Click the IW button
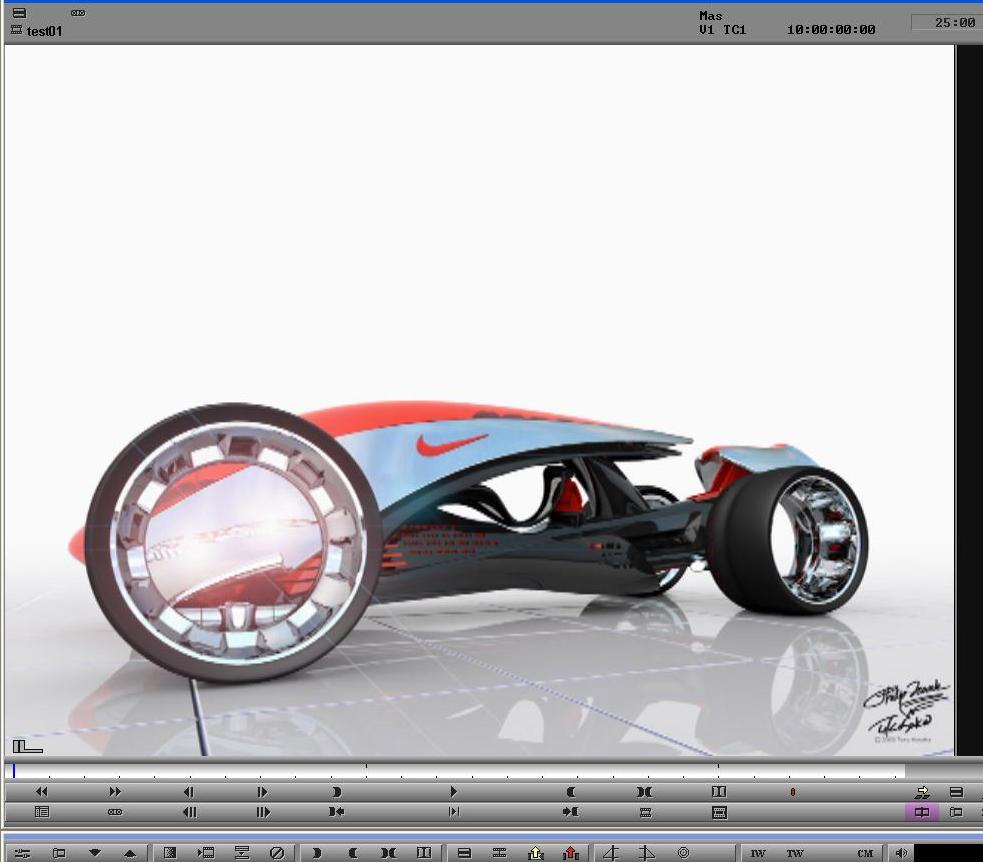The width and height of the screenshot is (983, 863). [x=758, y=854]
